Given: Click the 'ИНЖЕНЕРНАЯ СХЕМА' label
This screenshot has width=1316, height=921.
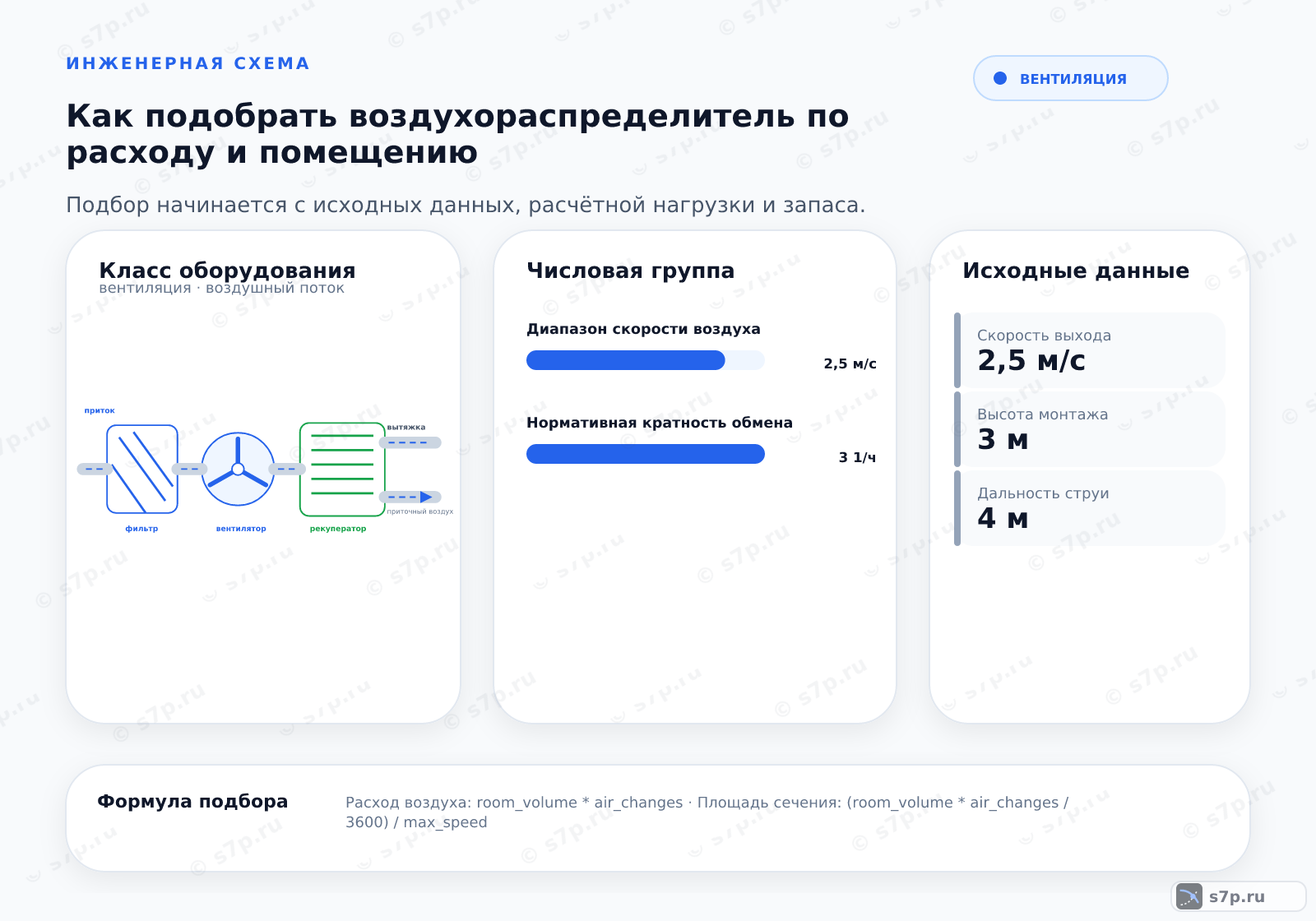Looking at the screenshot, I should [188, 63].
